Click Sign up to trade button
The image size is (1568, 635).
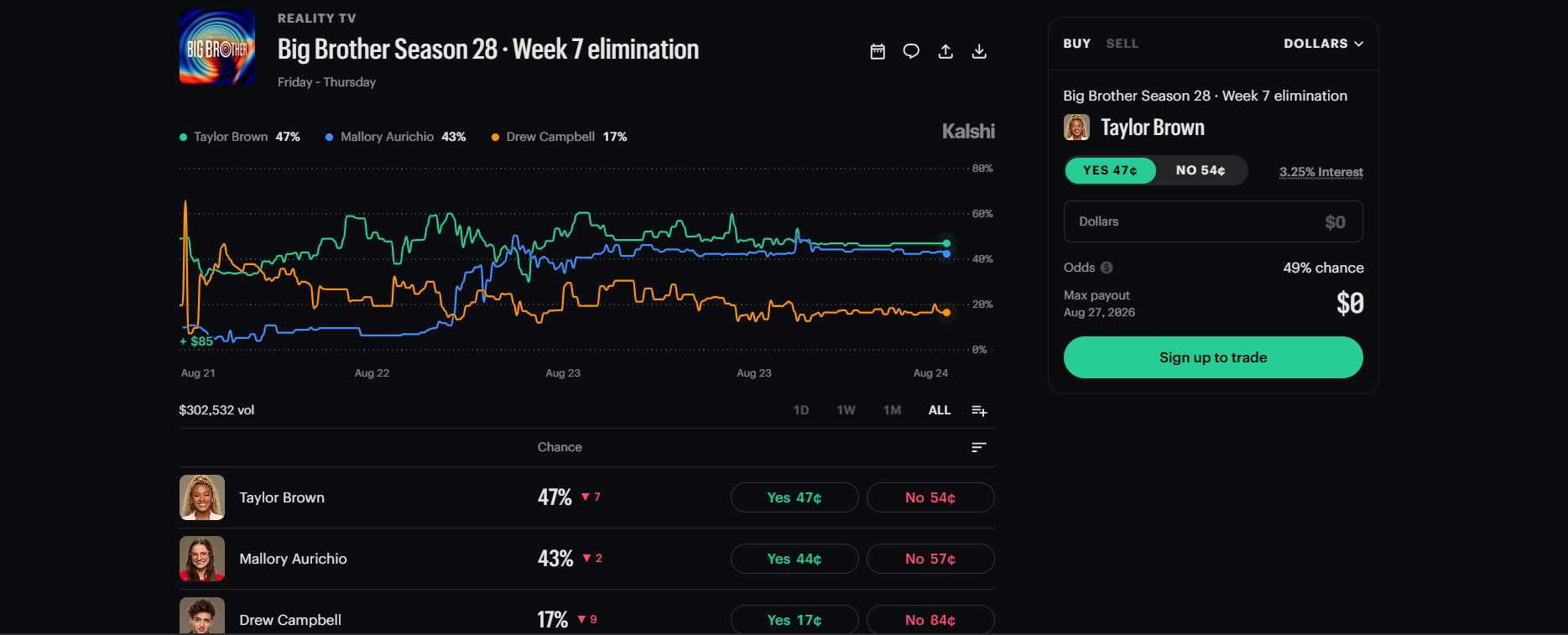click(x=1213, y=357)
